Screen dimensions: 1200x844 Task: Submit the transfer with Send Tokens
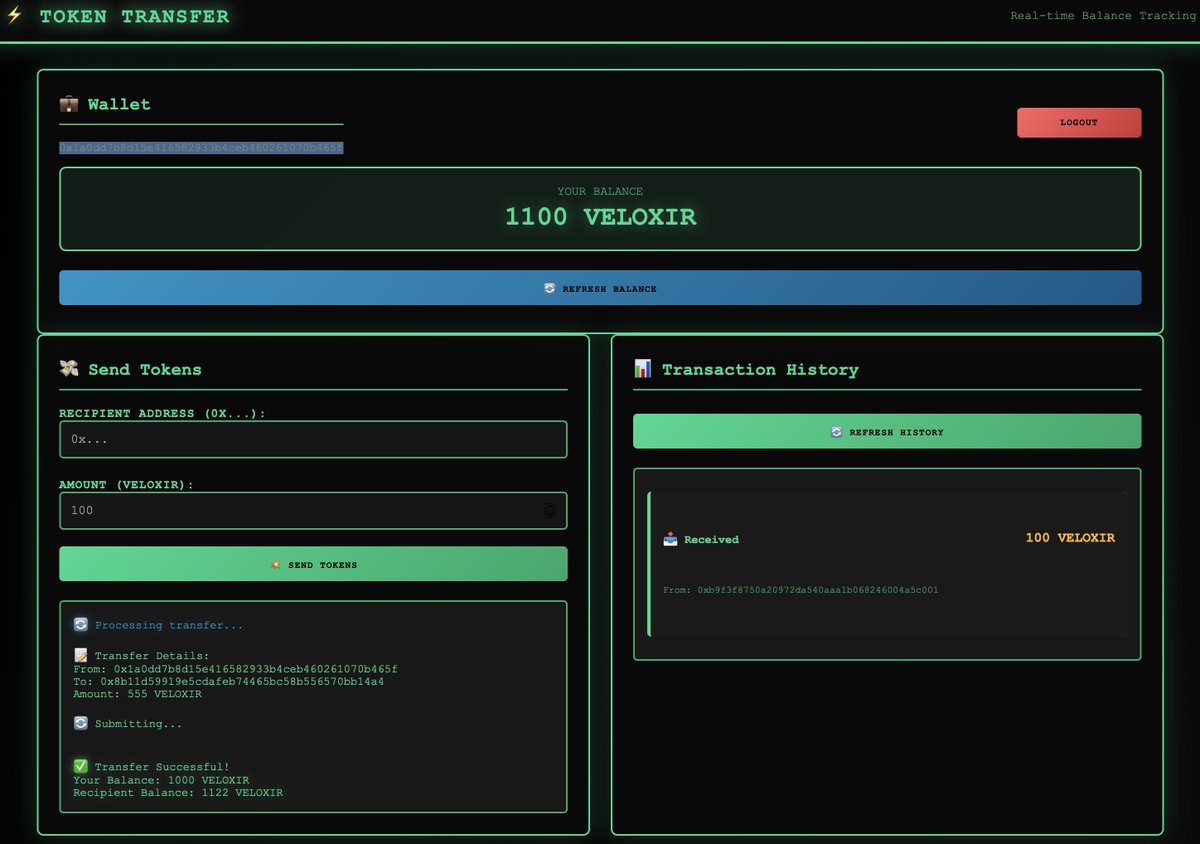[x=313, y=564]
